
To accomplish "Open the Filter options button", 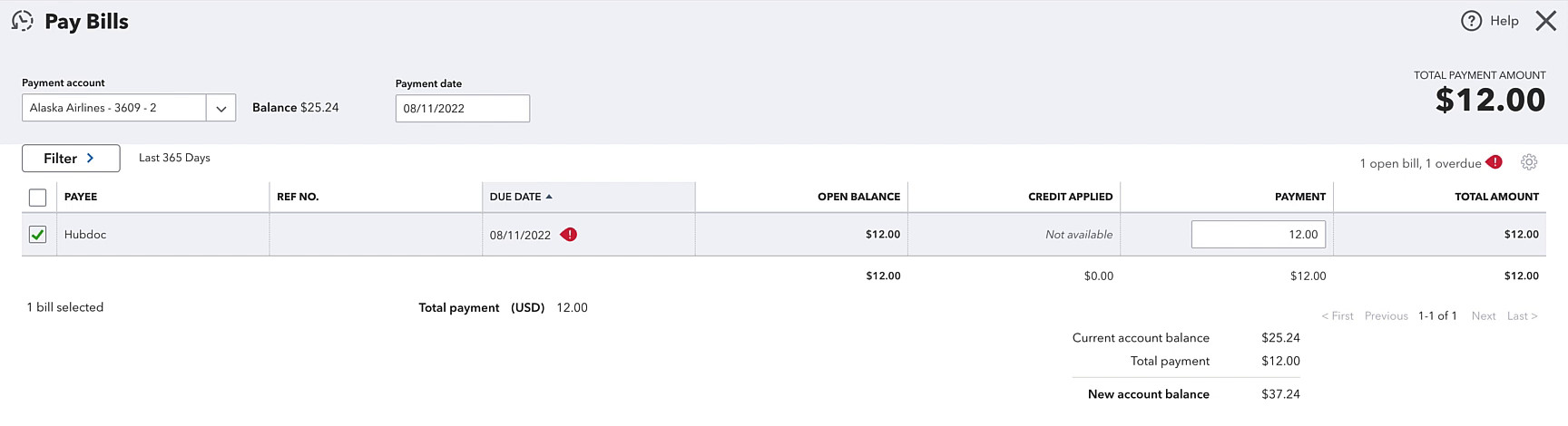I will [x=71, y=158].
